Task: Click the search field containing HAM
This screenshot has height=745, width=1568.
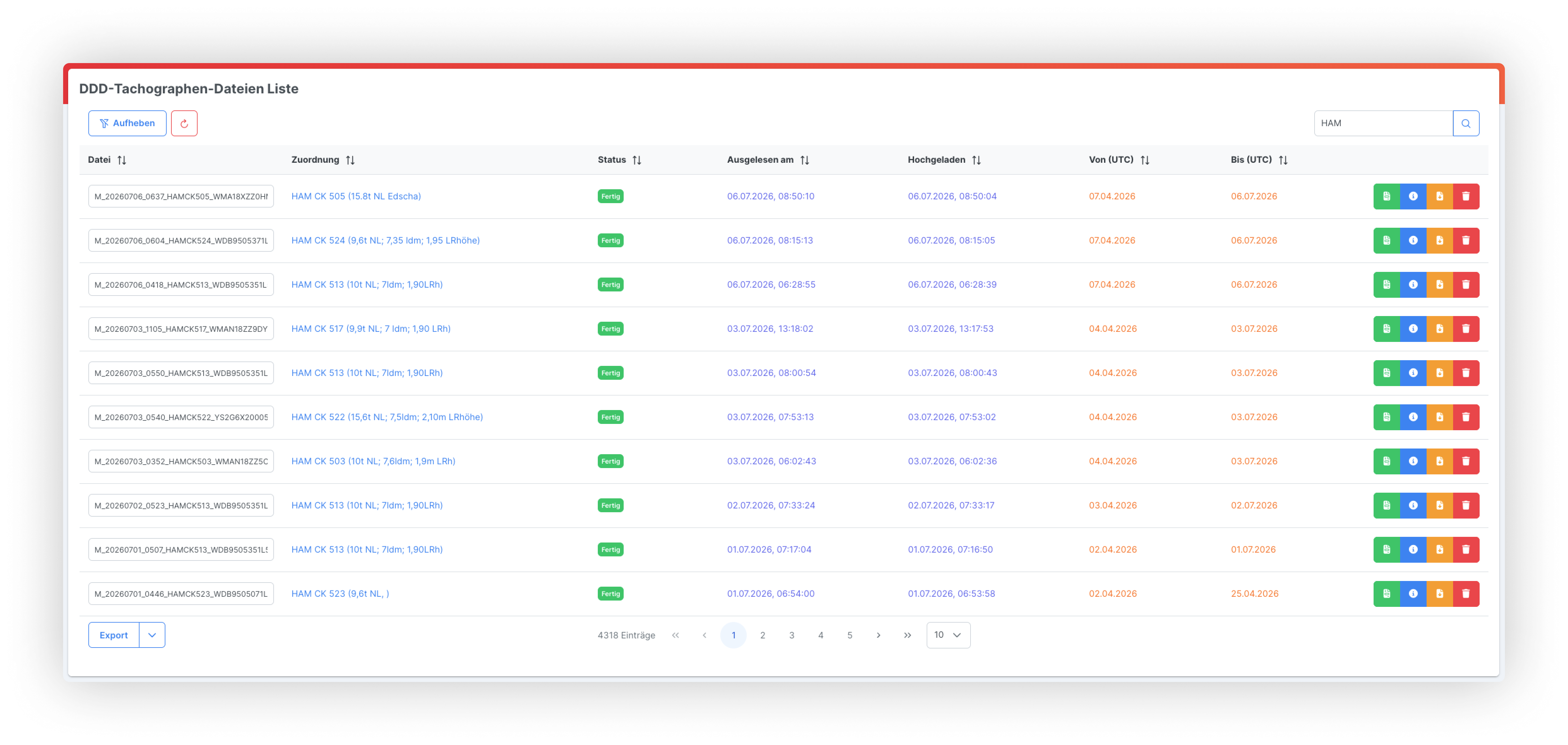Action: point(1383,123)
